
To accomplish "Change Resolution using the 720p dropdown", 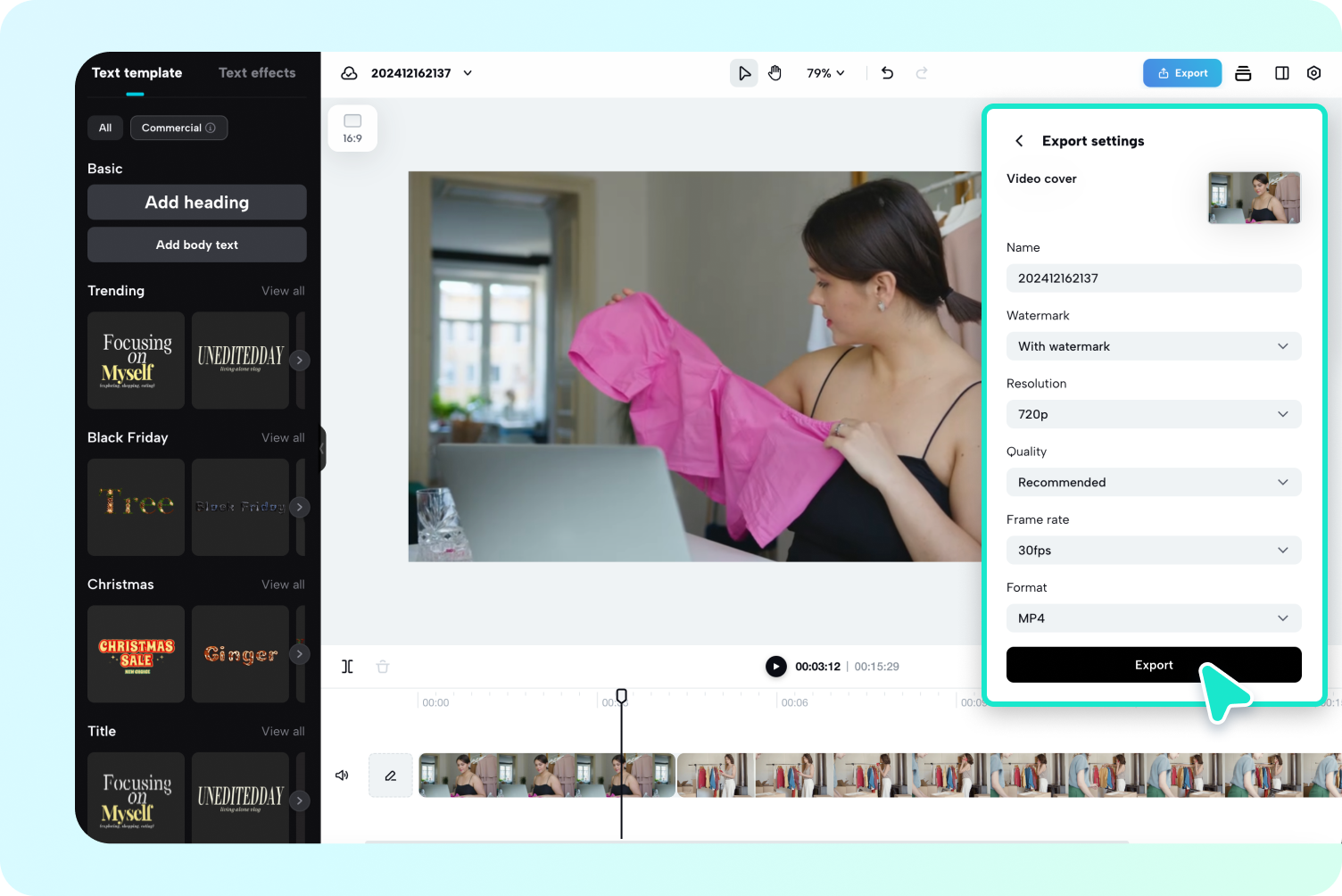I will (1154, 414).
